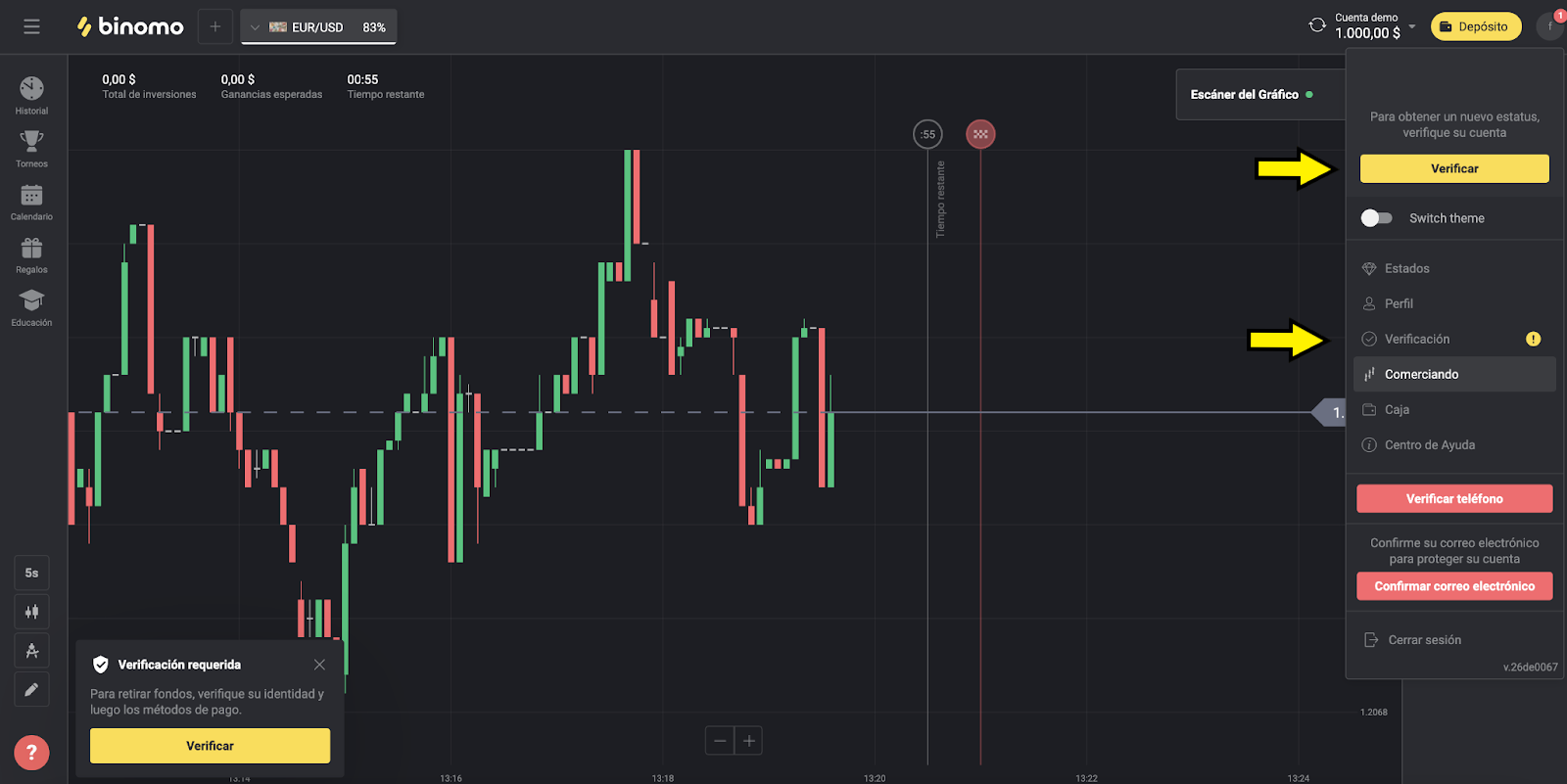Click the Confirmar correo electrónico button

[x=1454, y=586]
